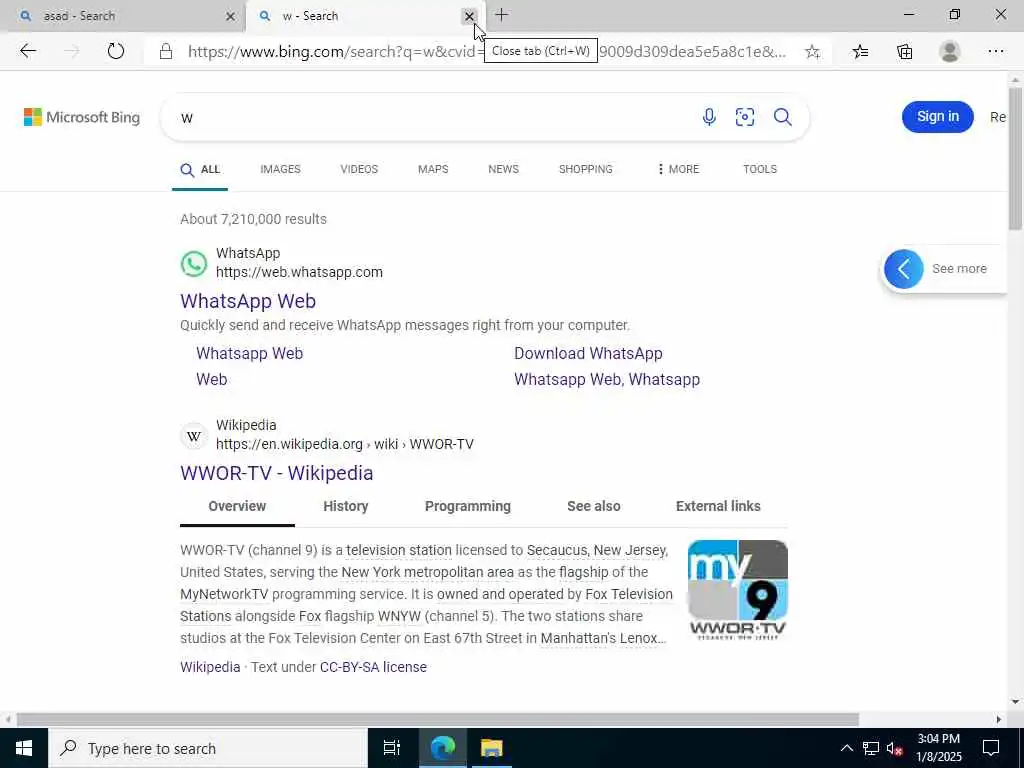Expand the MORE search categories menu
1024x768 pixels.
pyautogui.click(x=678, y=169)
